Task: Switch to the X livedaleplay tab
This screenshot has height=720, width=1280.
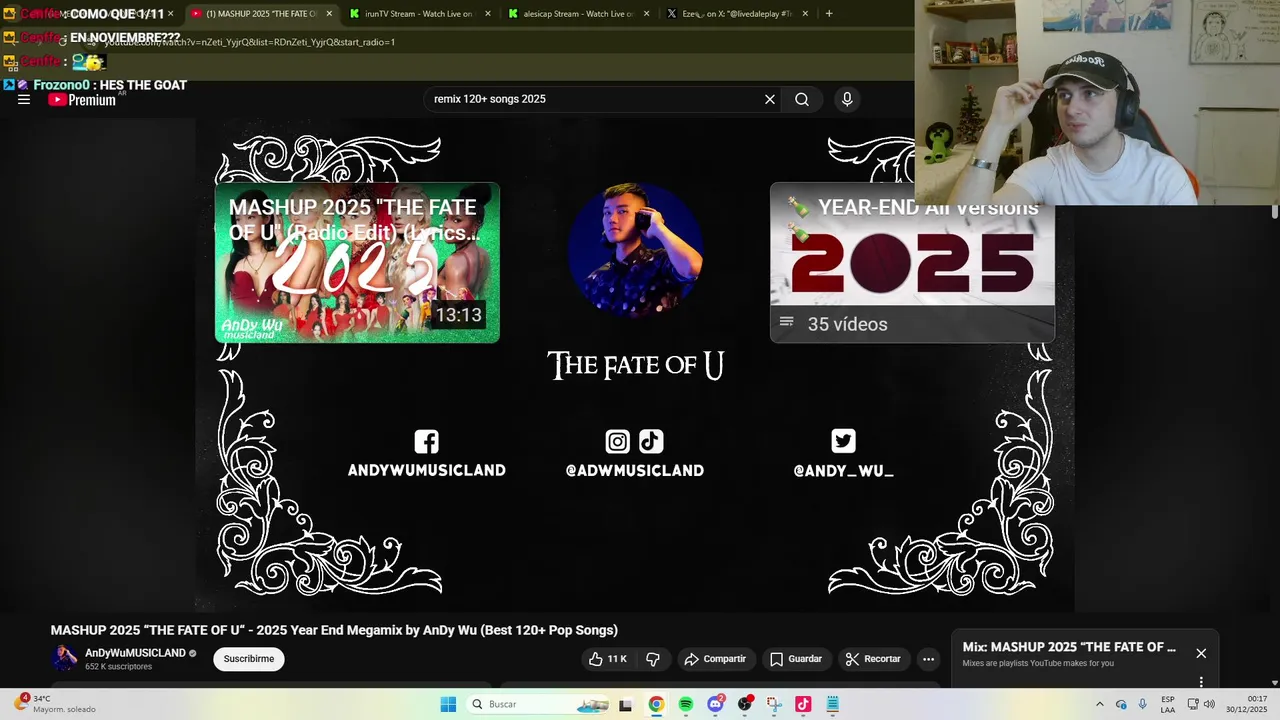Action: pos(737,14)
